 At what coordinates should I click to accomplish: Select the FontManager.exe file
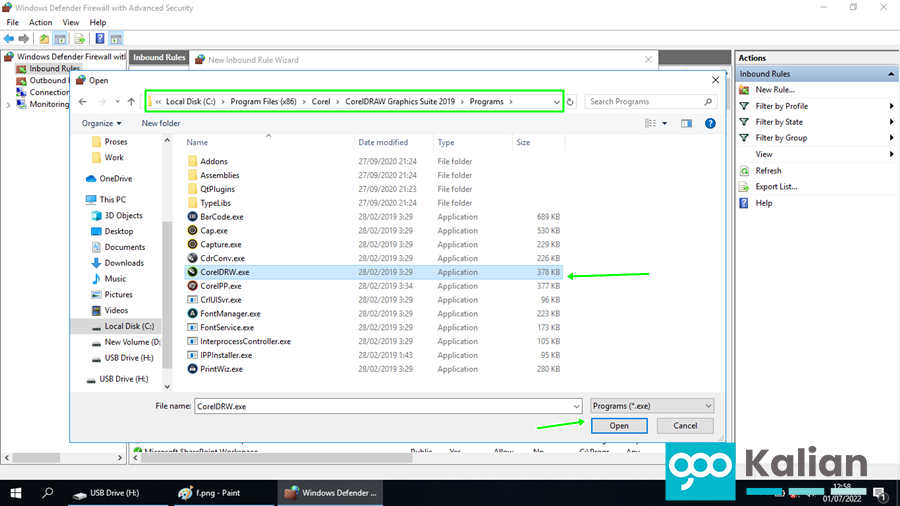pyautogui.click(x=230, y=314)
